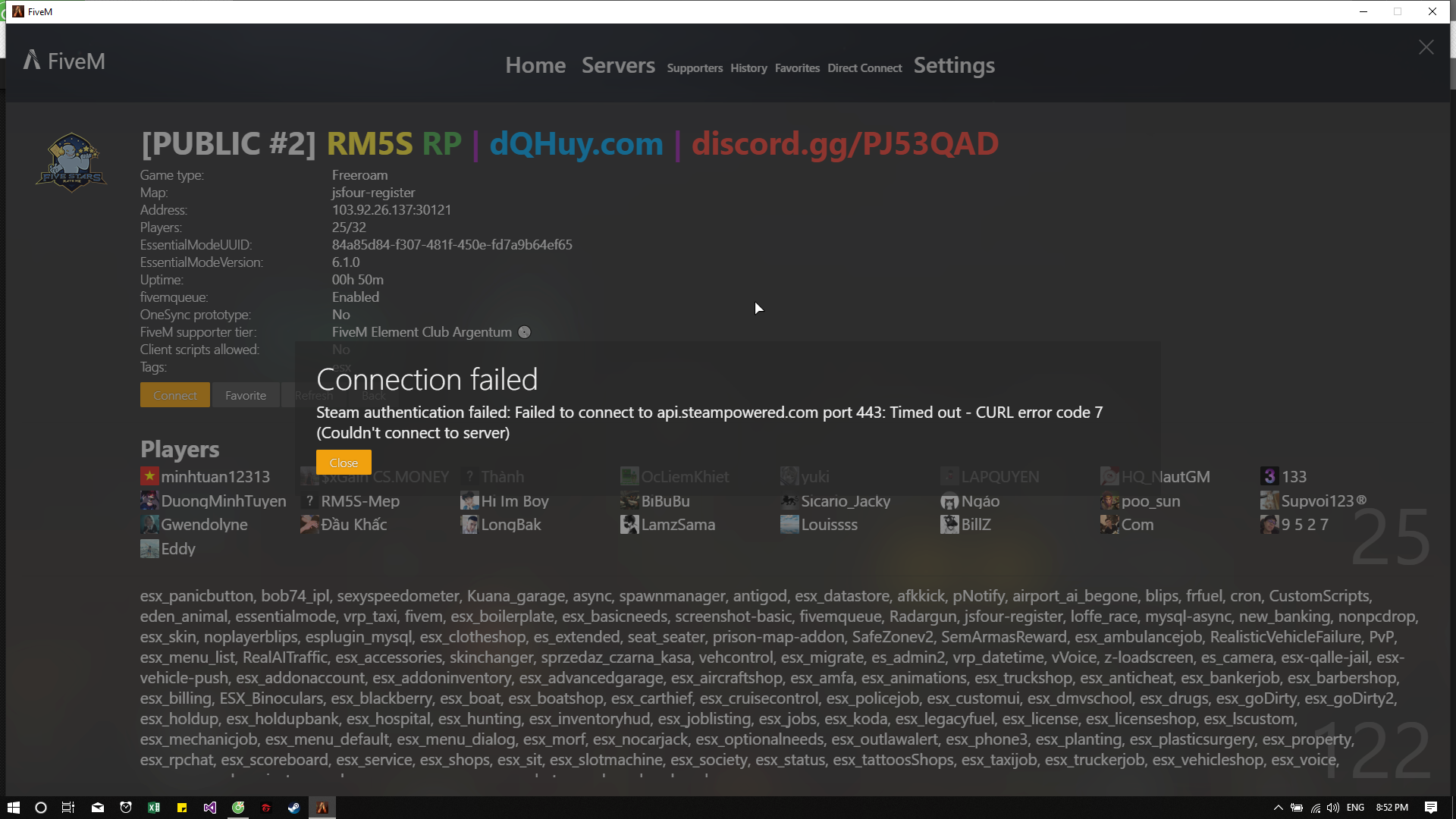This screenshot has height=819, width=1456.
Task: Open Steam from the taskbar
Action: point(293,808)
